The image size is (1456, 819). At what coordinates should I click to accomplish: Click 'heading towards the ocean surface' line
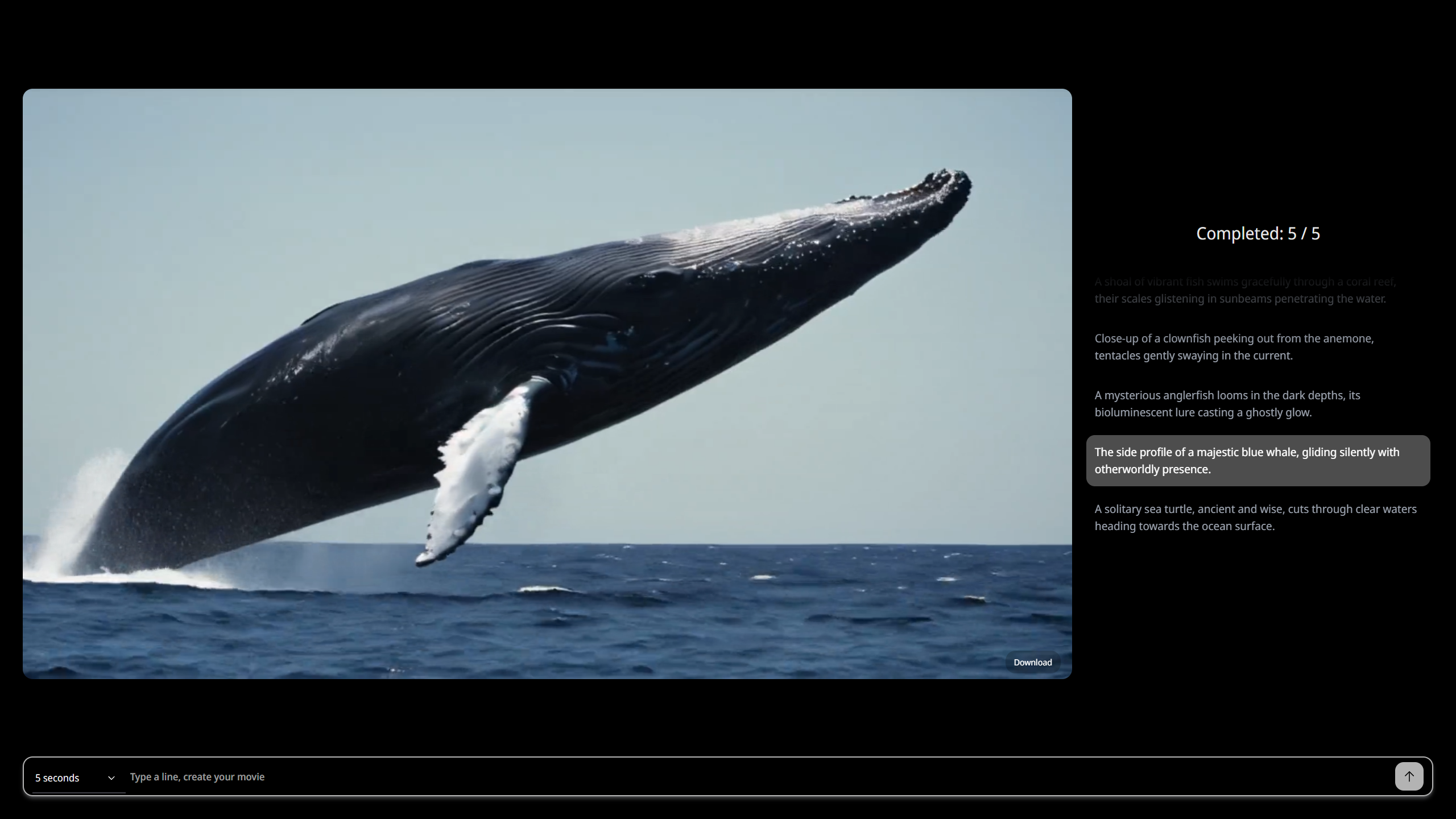pos(1184,527)
